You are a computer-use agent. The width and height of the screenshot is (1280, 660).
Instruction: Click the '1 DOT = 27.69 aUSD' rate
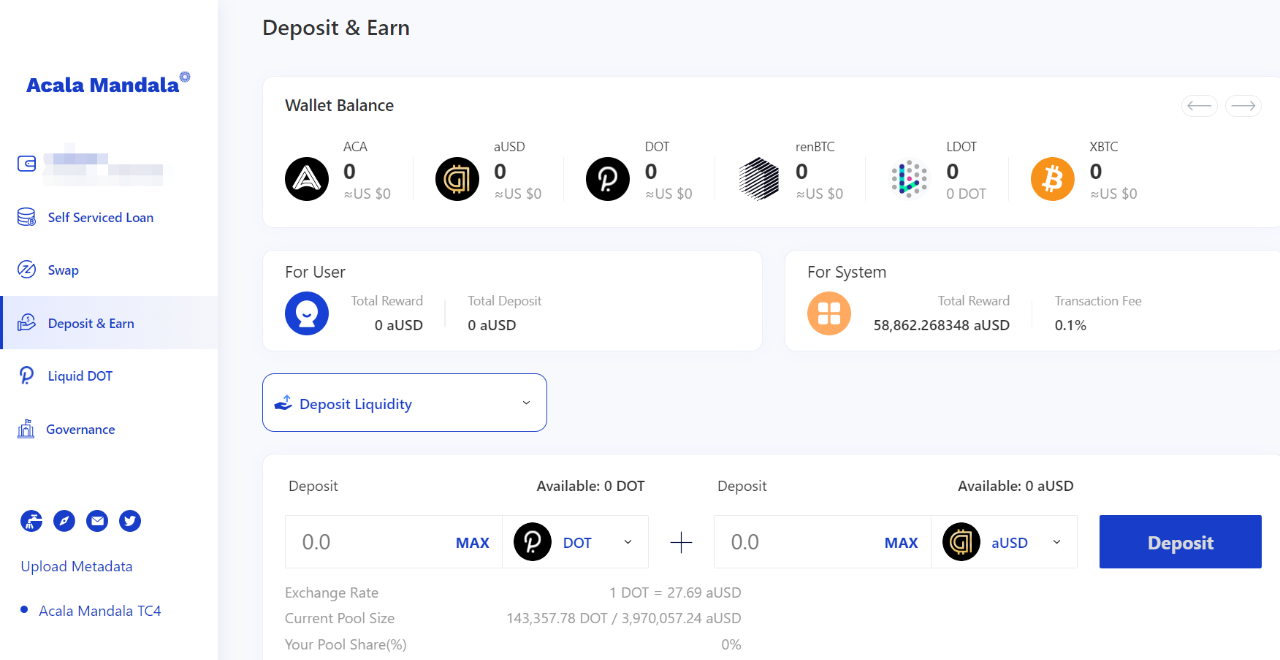click(x=675, y=592)
